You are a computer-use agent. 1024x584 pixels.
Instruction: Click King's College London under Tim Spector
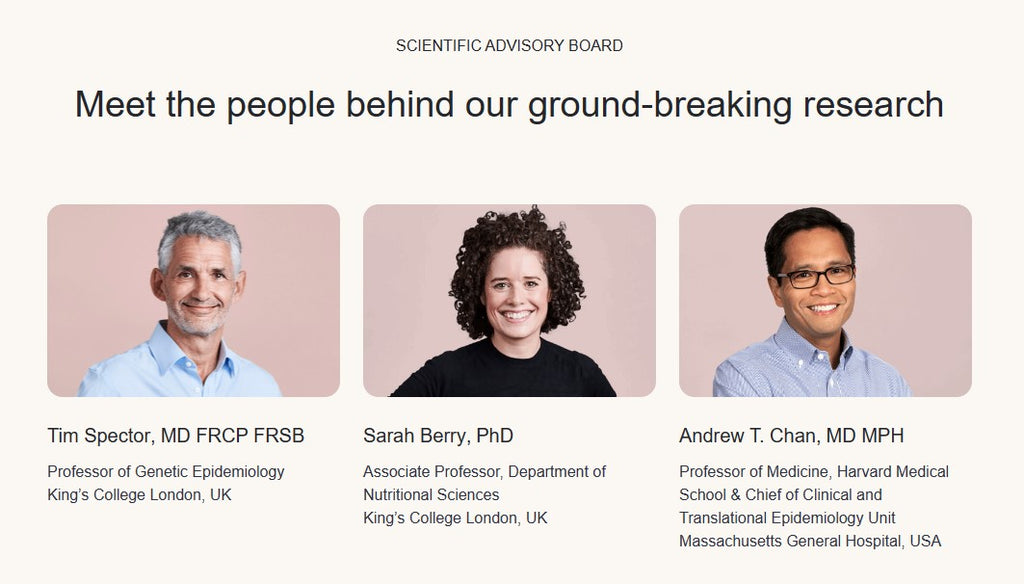tap(139, 494)
